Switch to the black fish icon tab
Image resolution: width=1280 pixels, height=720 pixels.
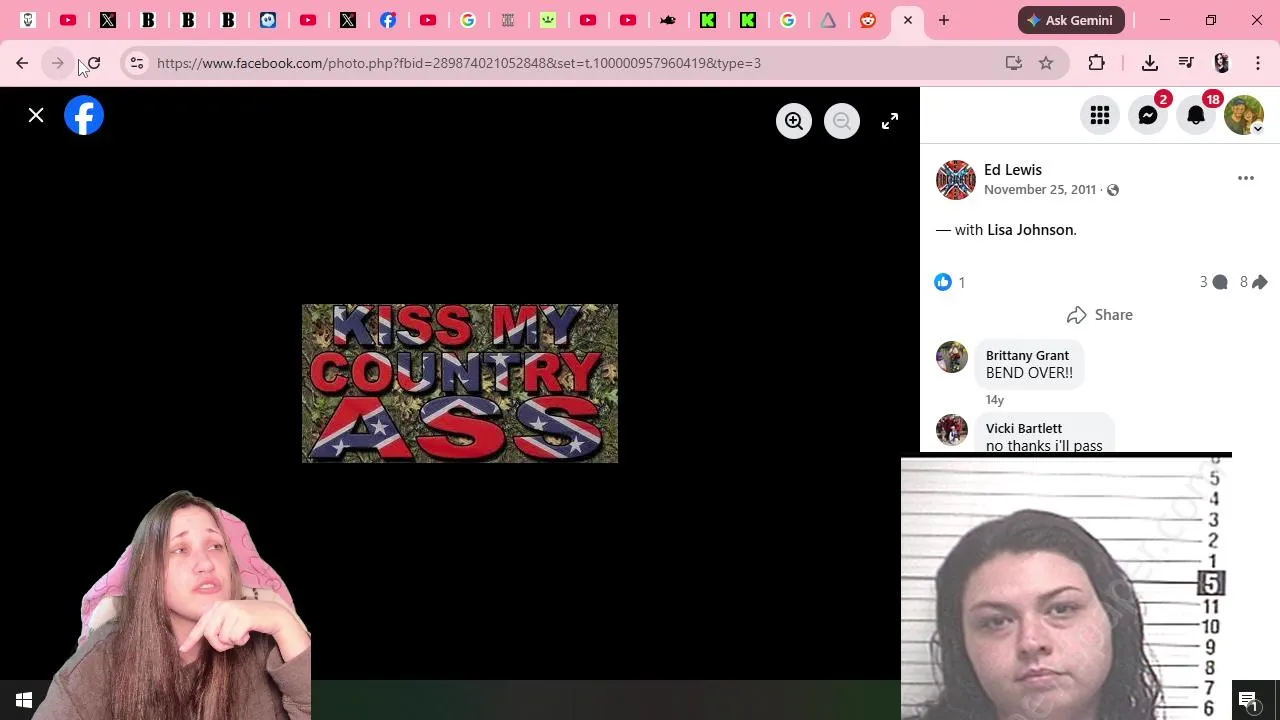668,20
